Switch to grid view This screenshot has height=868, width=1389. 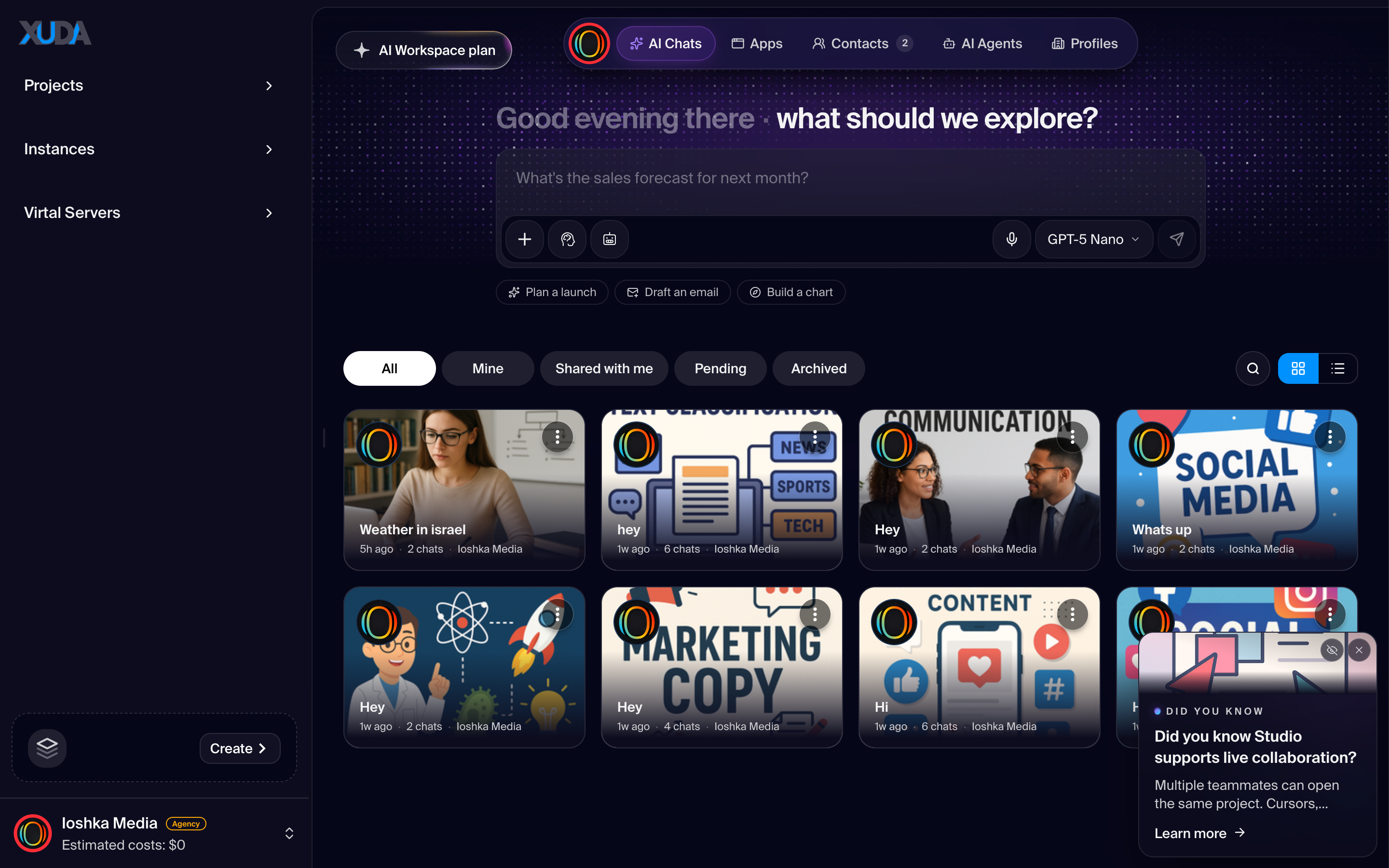(1298, 368)
